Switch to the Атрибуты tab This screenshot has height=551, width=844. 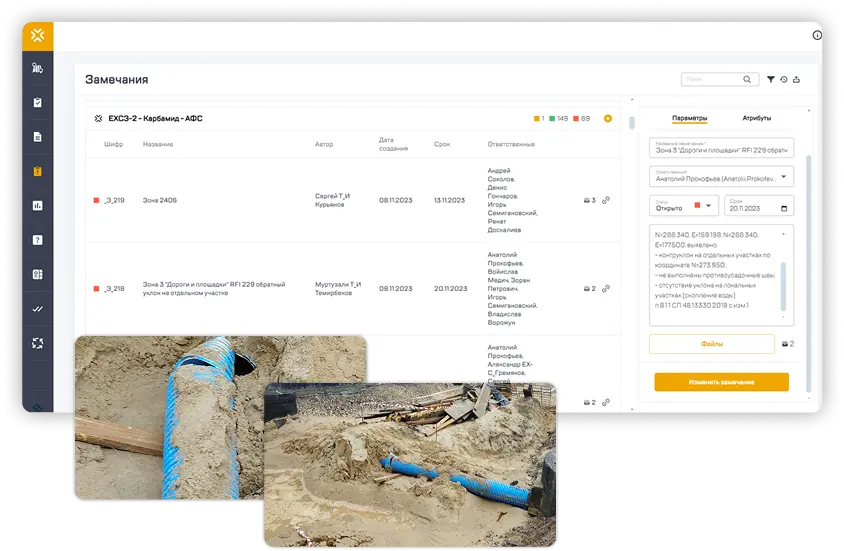click(x=756, y=118)
